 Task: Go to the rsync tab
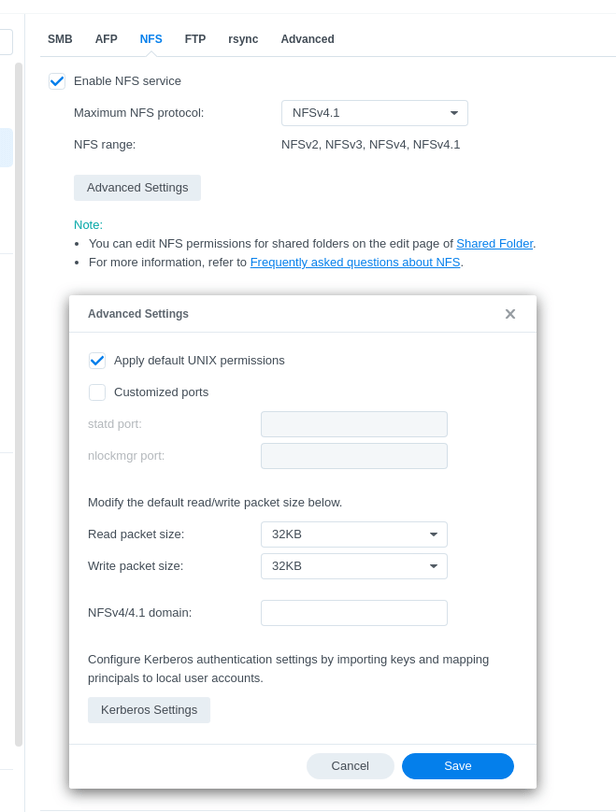[x=243, y=39]
